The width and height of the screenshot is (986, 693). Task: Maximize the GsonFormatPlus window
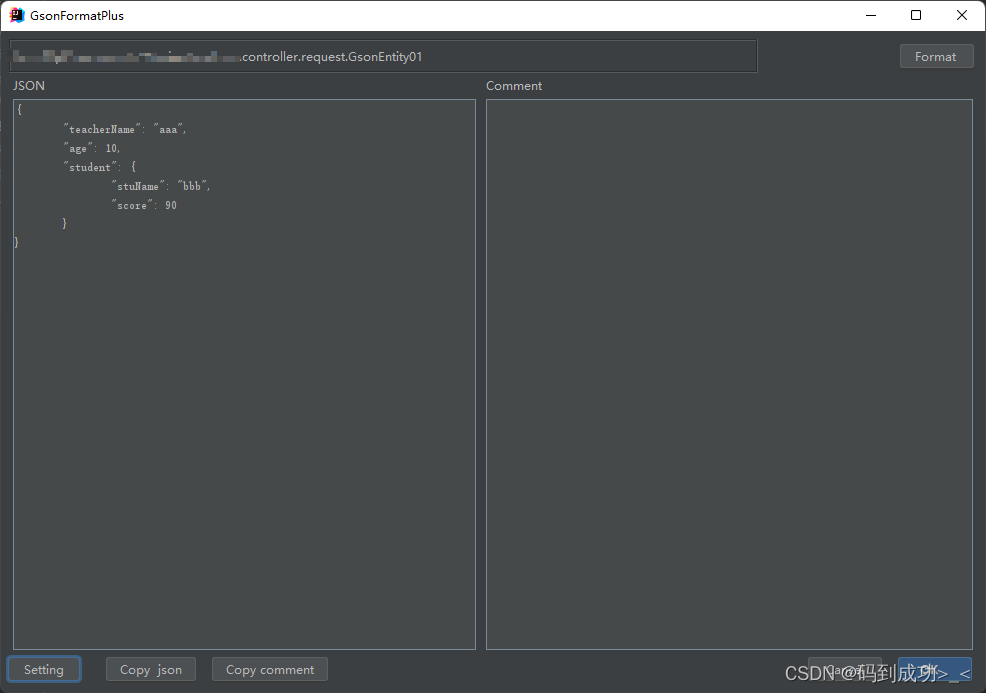[x=915, y=15]
